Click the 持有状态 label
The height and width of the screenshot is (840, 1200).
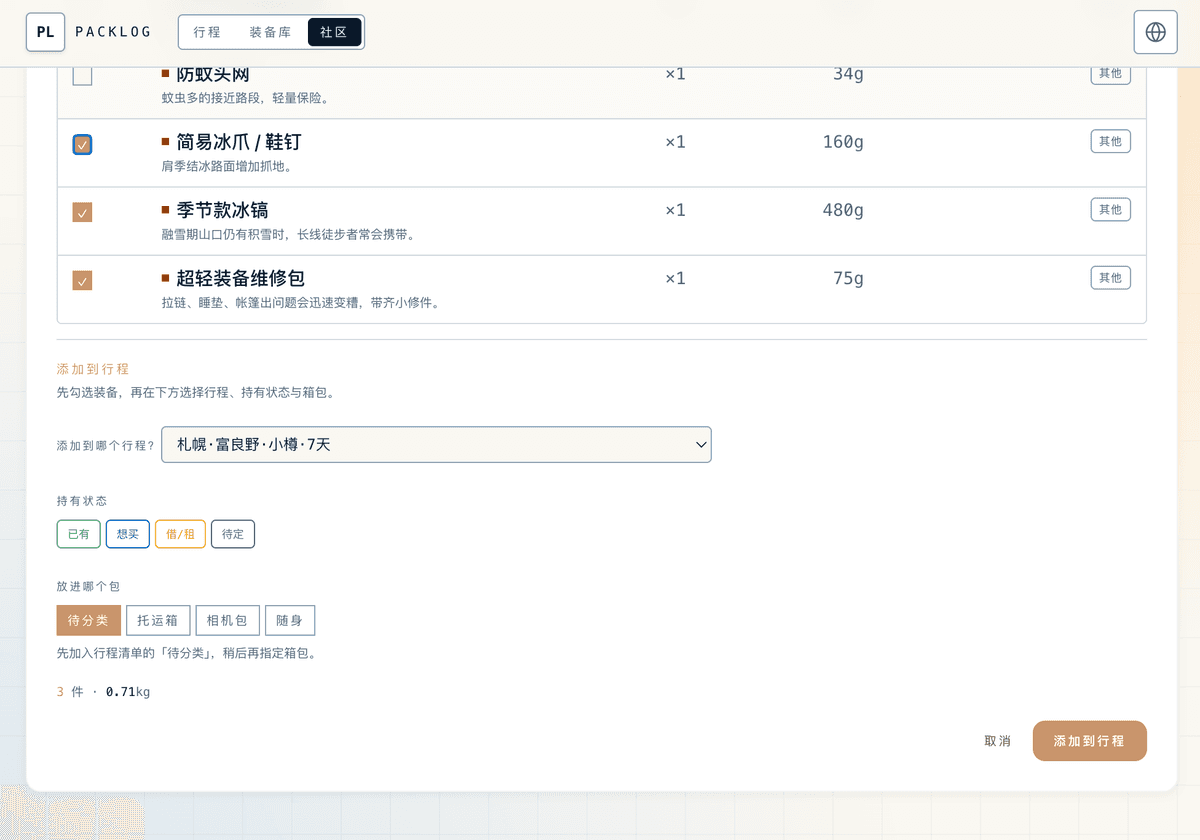[82, 500]
